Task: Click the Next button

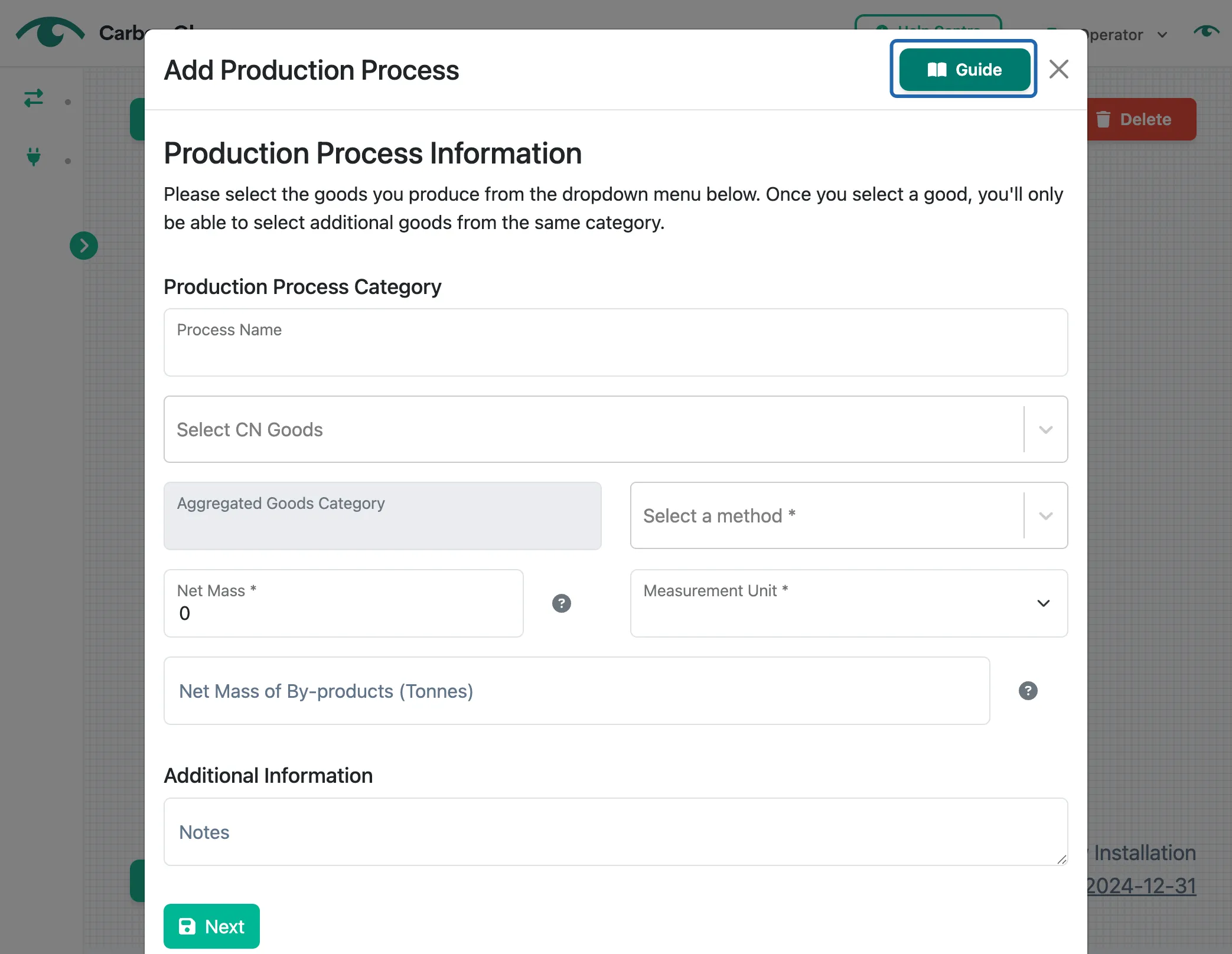Action: (x=211, y=926)
